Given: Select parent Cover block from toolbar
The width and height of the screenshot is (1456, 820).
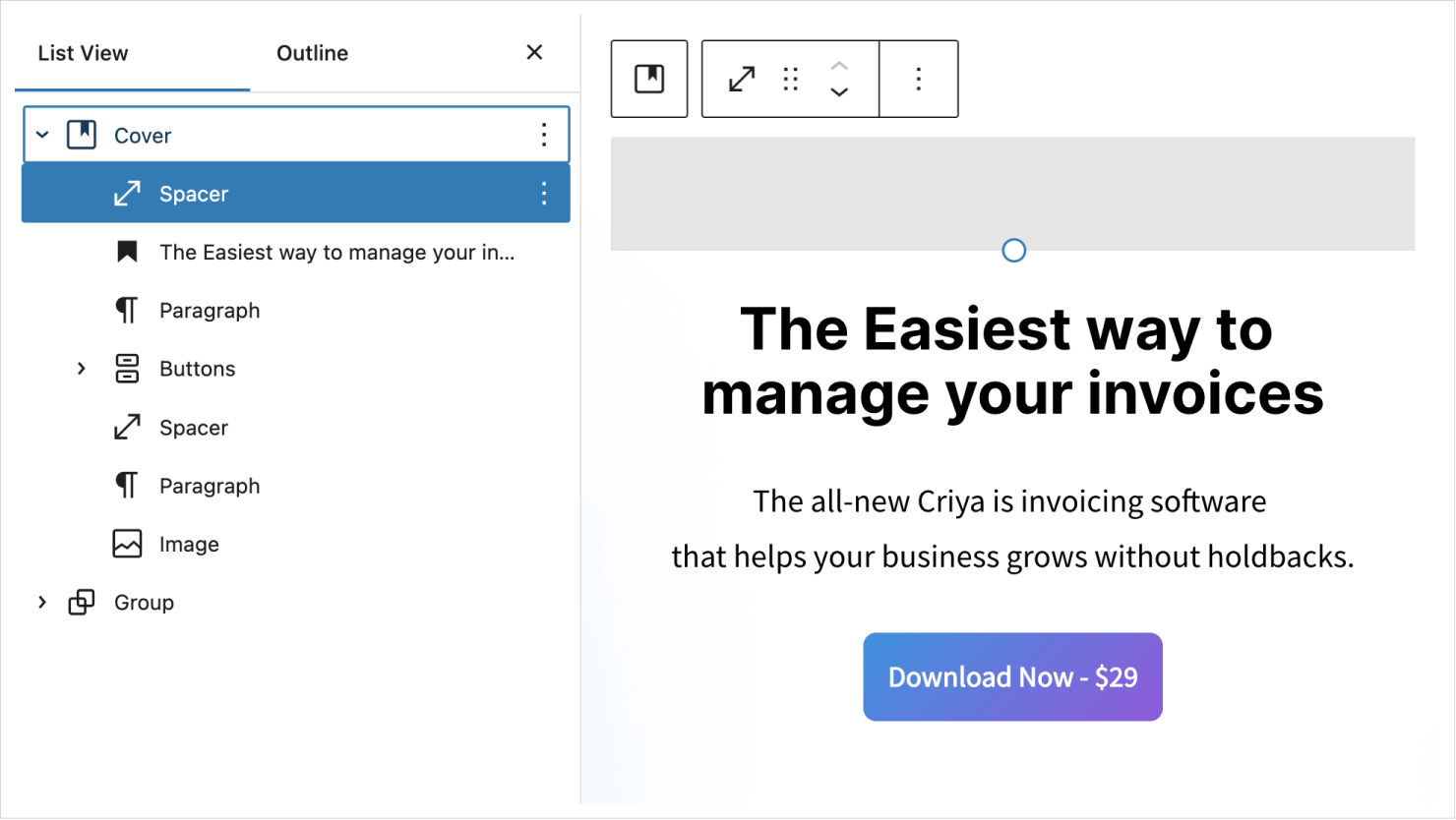Looking at the screenshot, I should click(649, 79).
